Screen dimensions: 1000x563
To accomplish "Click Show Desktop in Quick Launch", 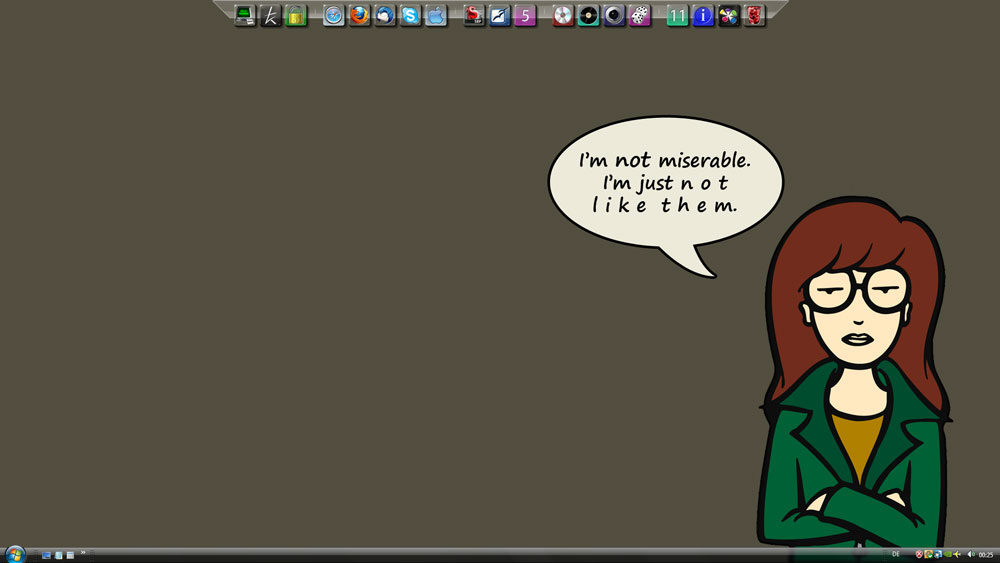I will click(46, 555).
